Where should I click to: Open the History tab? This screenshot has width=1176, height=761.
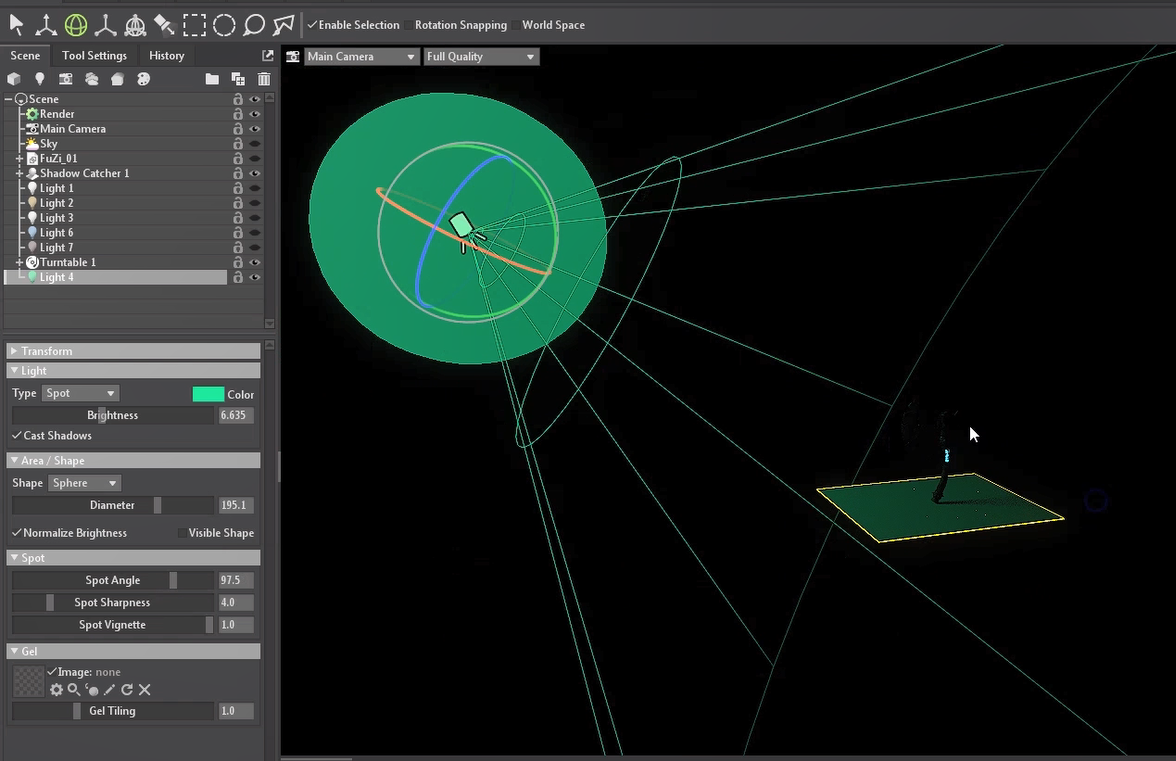(166, 56)
